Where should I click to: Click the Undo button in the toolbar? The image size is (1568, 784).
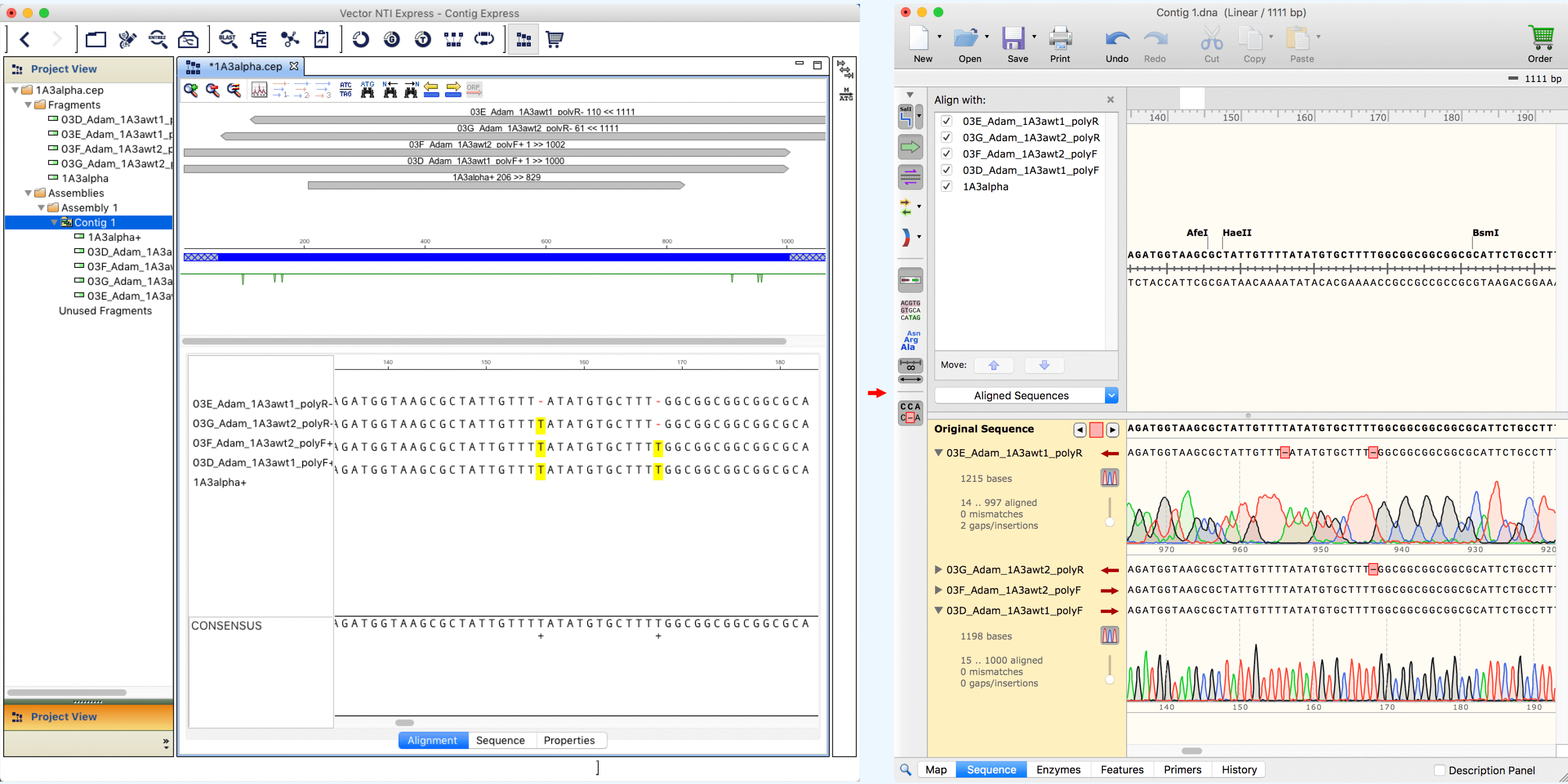click(x=1117, y=42)
